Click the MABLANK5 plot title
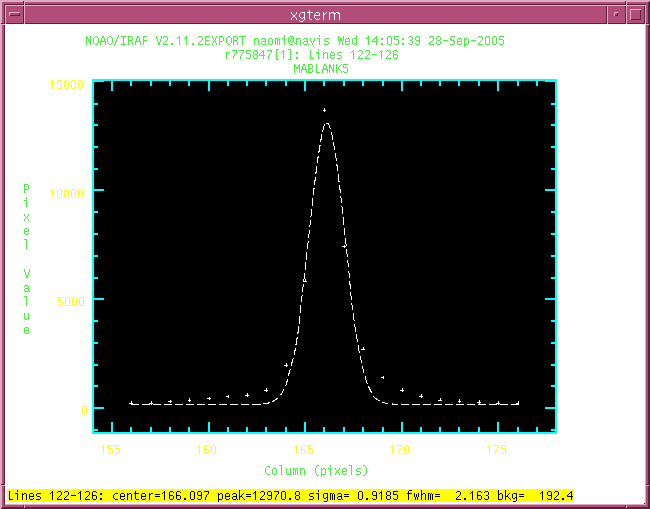 [321, 70]
